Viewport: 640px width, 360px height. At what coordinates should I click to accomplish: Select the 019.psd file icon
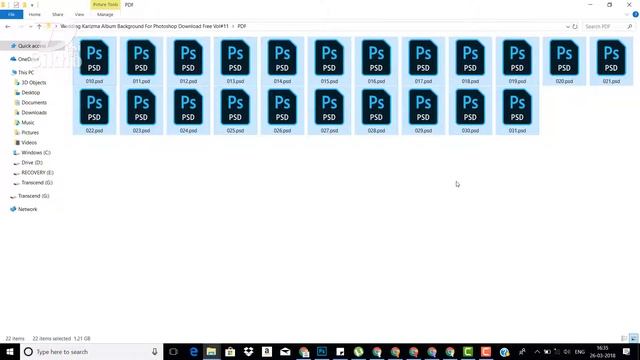click(517, 58)
